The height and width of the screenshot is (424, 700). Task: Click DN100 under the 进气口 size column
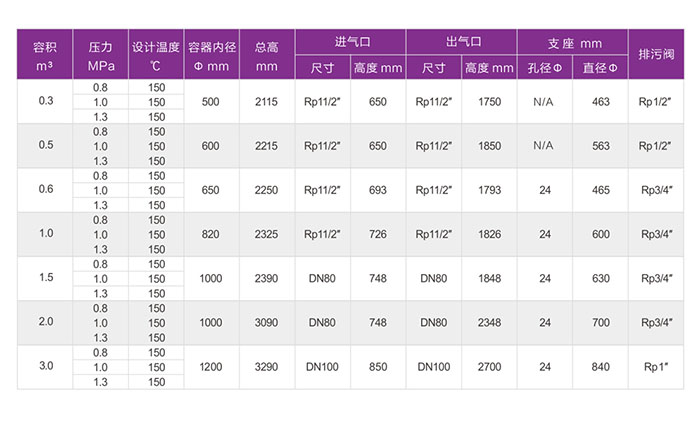322,367
